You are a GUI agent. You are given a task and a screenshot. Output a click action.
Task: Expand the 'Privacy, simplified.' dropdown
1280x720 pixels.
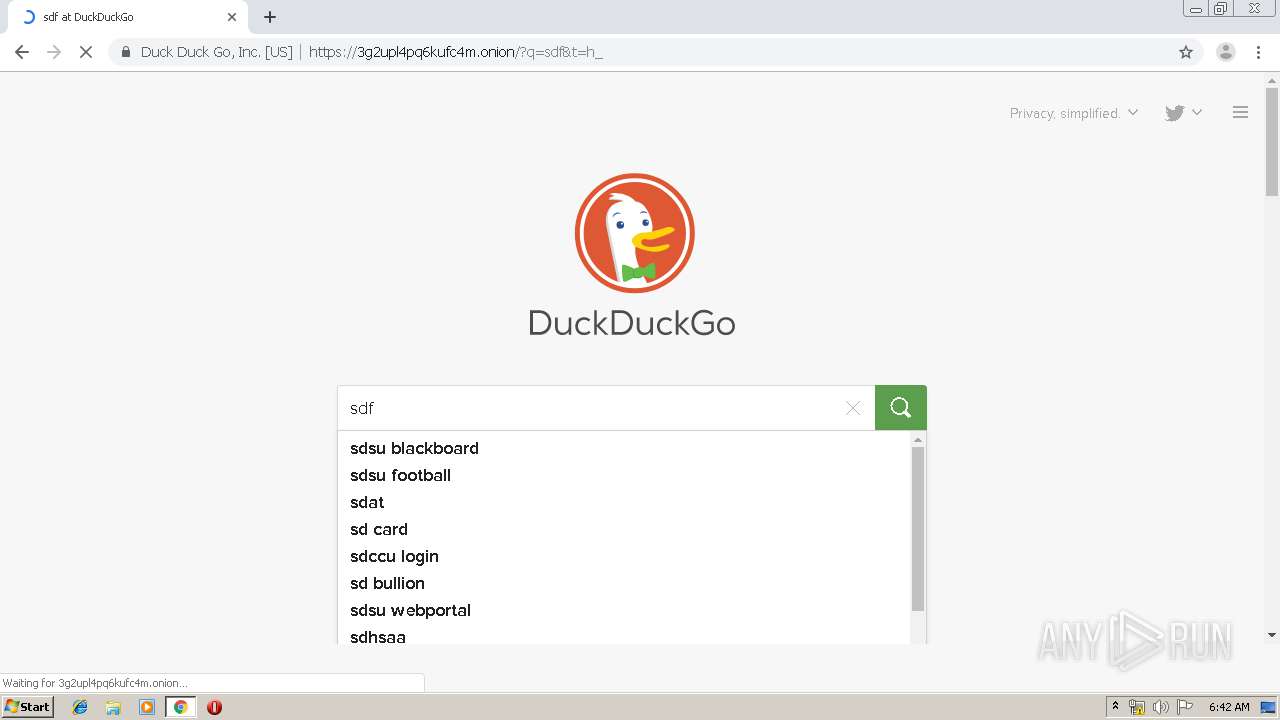1073,113
